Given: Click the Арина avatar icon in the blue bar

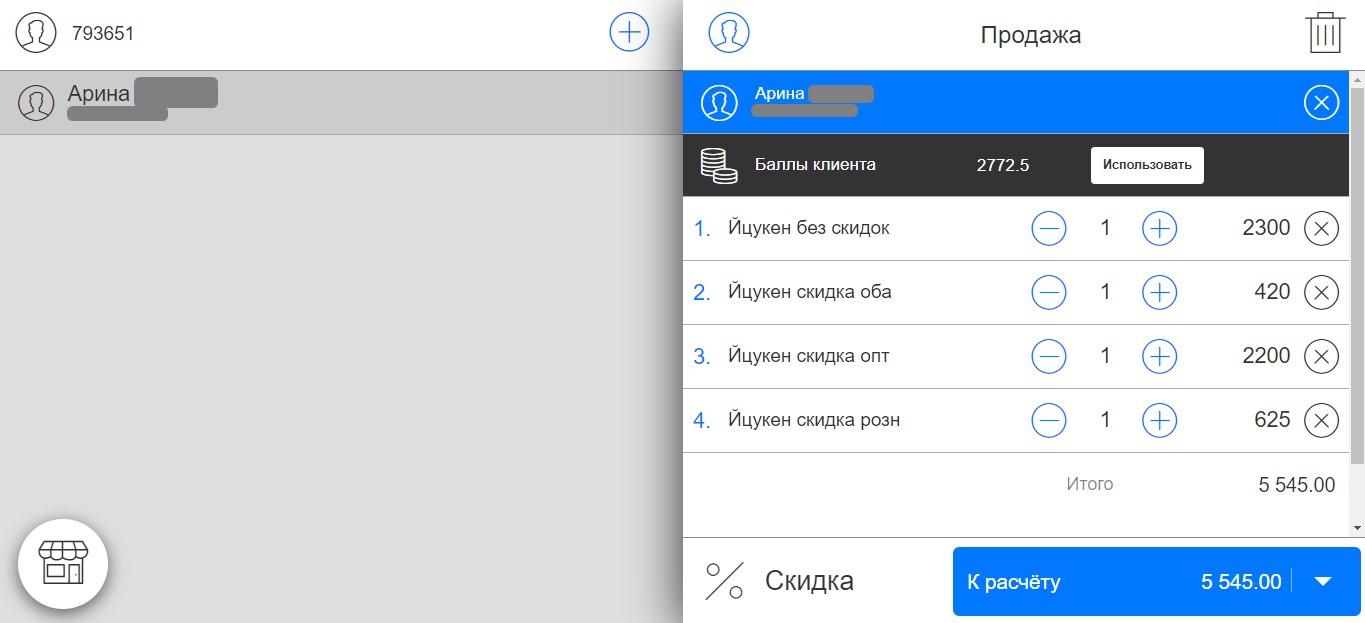Looking at the screenshot, I should 719,102.
